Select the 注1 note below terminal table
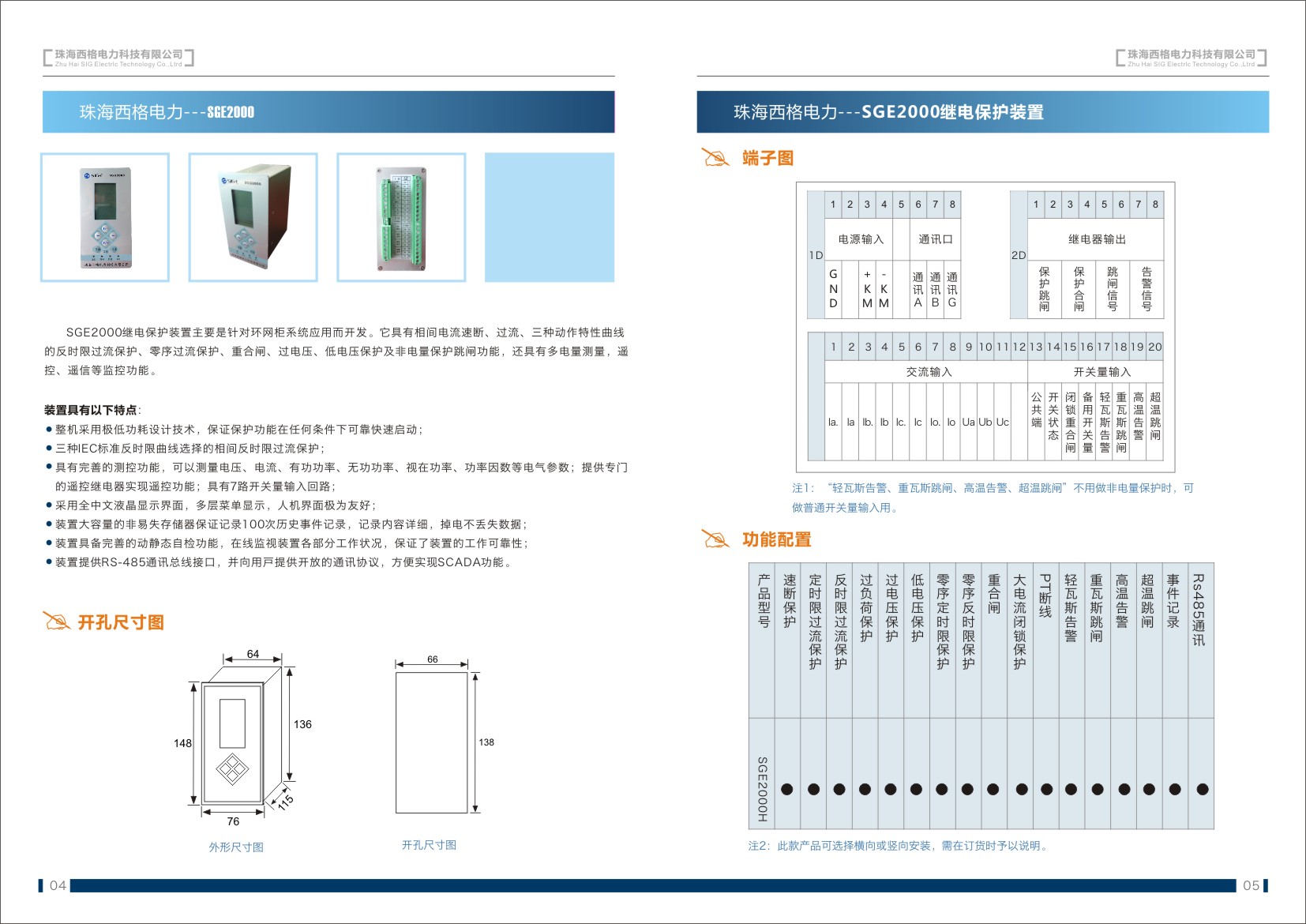This screenshot has width=1306, height=924. [x=993, y=498]
